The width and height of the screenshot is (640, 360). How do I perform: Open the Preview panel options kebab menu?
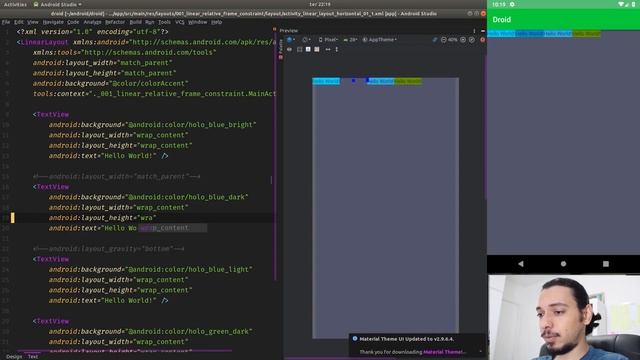tap(474, 31)
